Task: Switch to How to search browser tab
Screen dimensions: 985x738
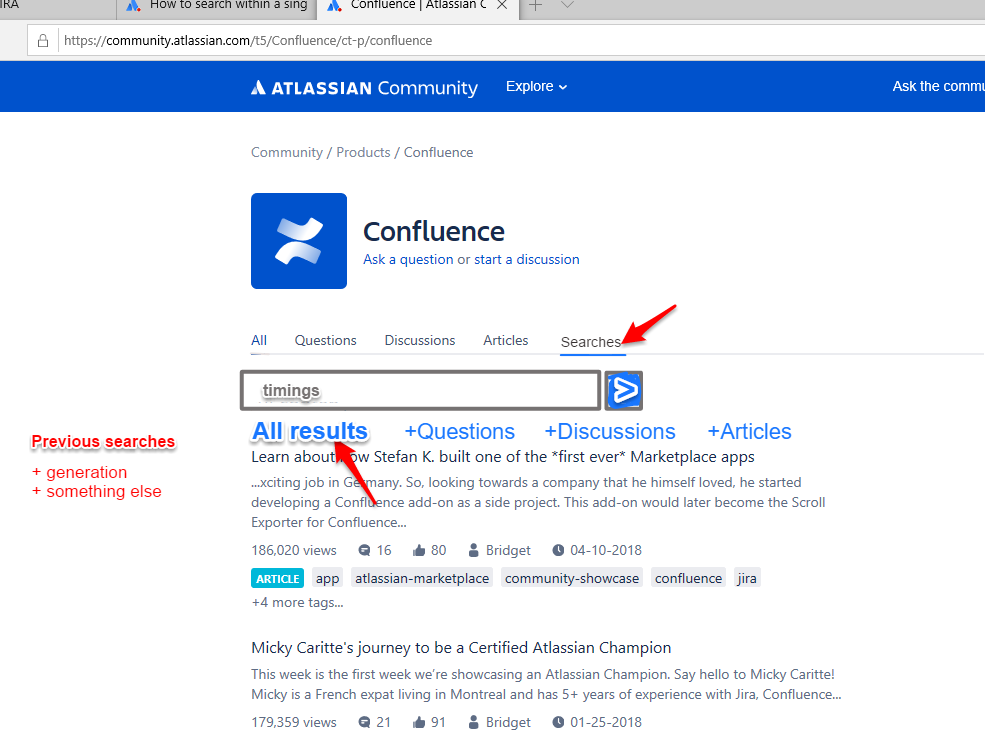Action: click(217, 5)
